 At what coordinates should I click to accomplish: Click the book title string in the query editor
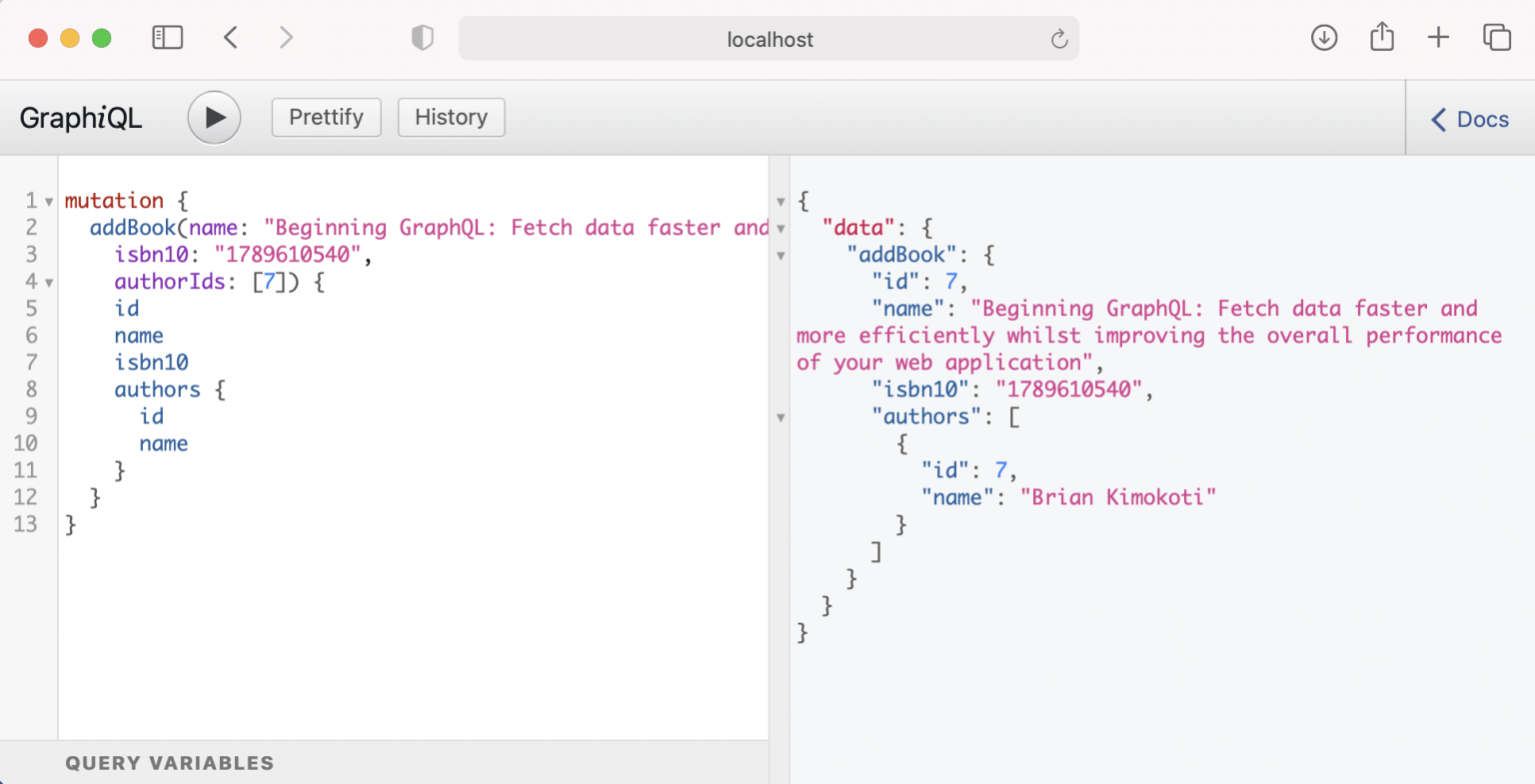[516, 228]
